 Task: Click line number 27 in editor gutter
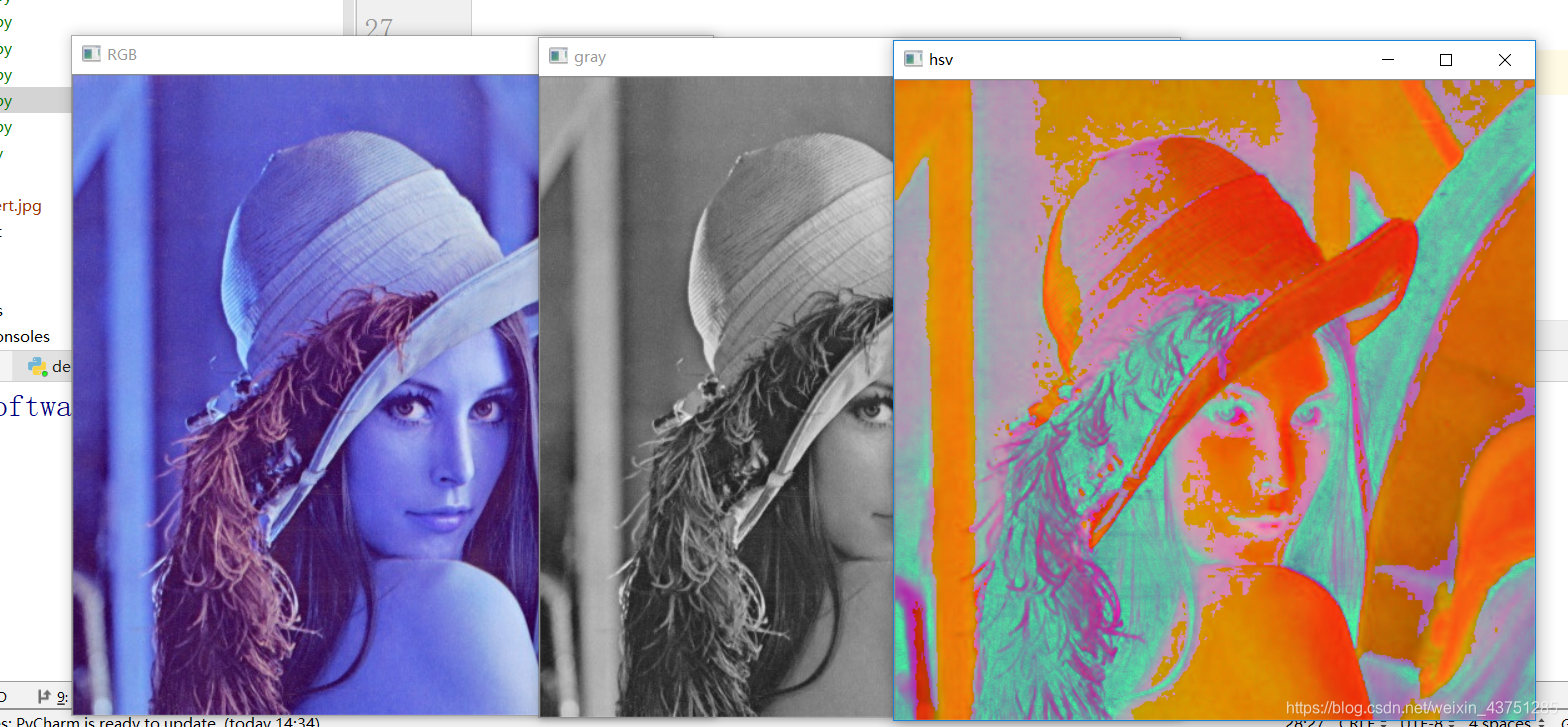tap(379, 28)
